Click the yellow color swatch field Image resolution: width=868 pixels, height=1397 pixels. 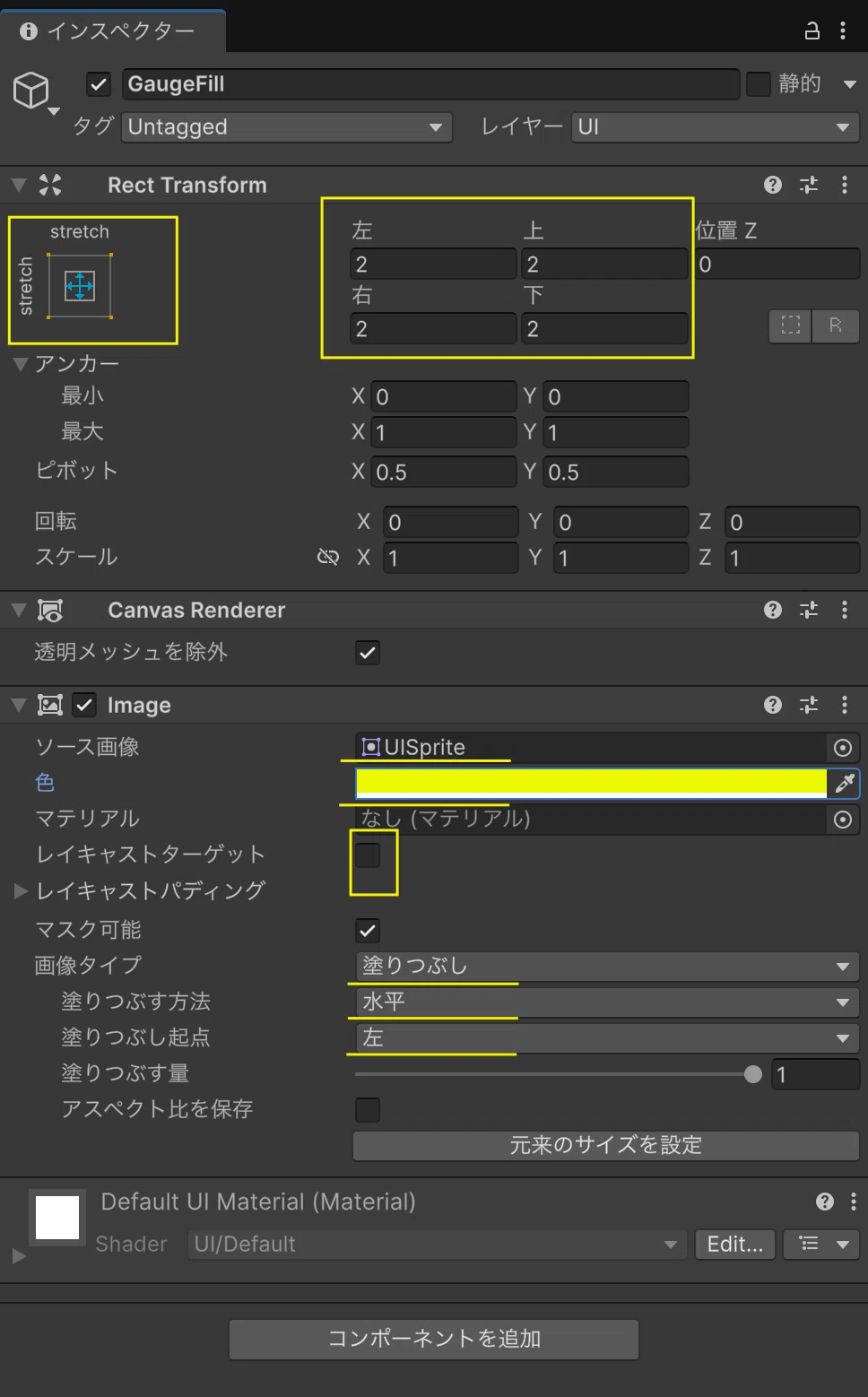[592, 784]
